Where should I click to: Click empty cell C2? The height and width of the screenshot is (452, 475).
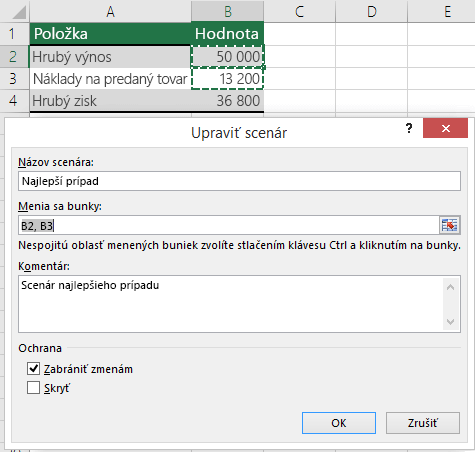[x=299, y=56]
